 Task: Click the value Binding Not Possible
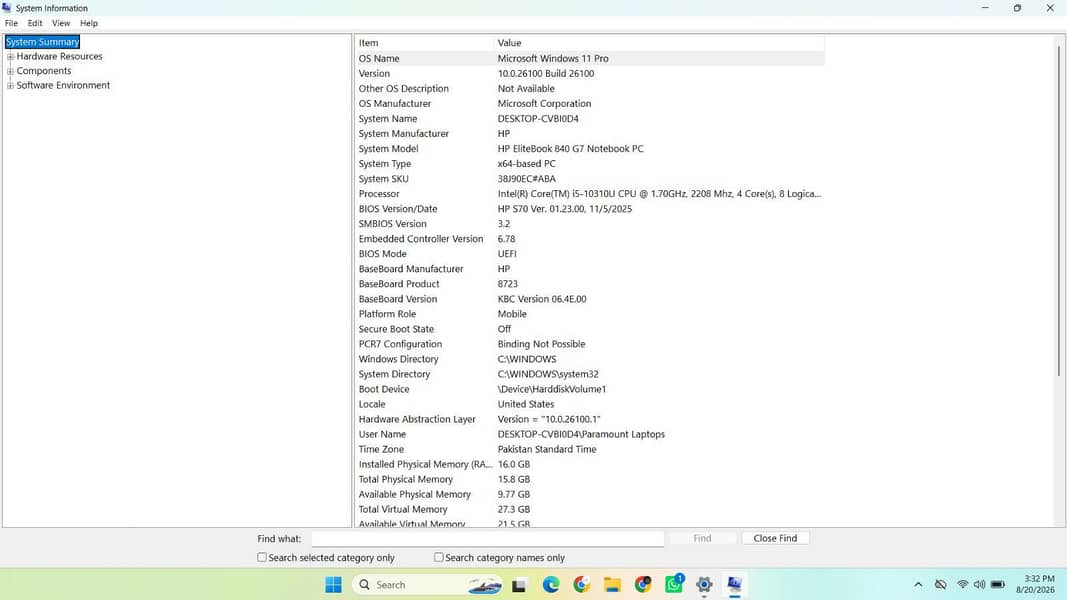(541, 344)
